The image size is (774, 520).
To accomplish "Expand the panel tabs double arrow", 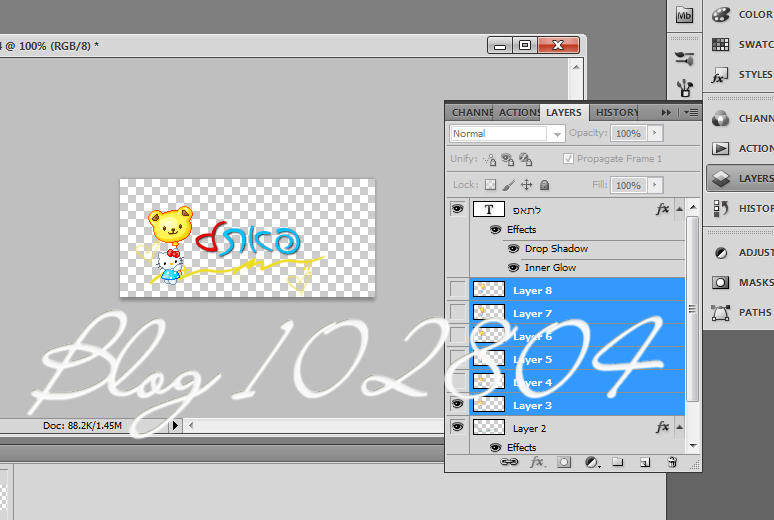I will [x=666, y=113].
